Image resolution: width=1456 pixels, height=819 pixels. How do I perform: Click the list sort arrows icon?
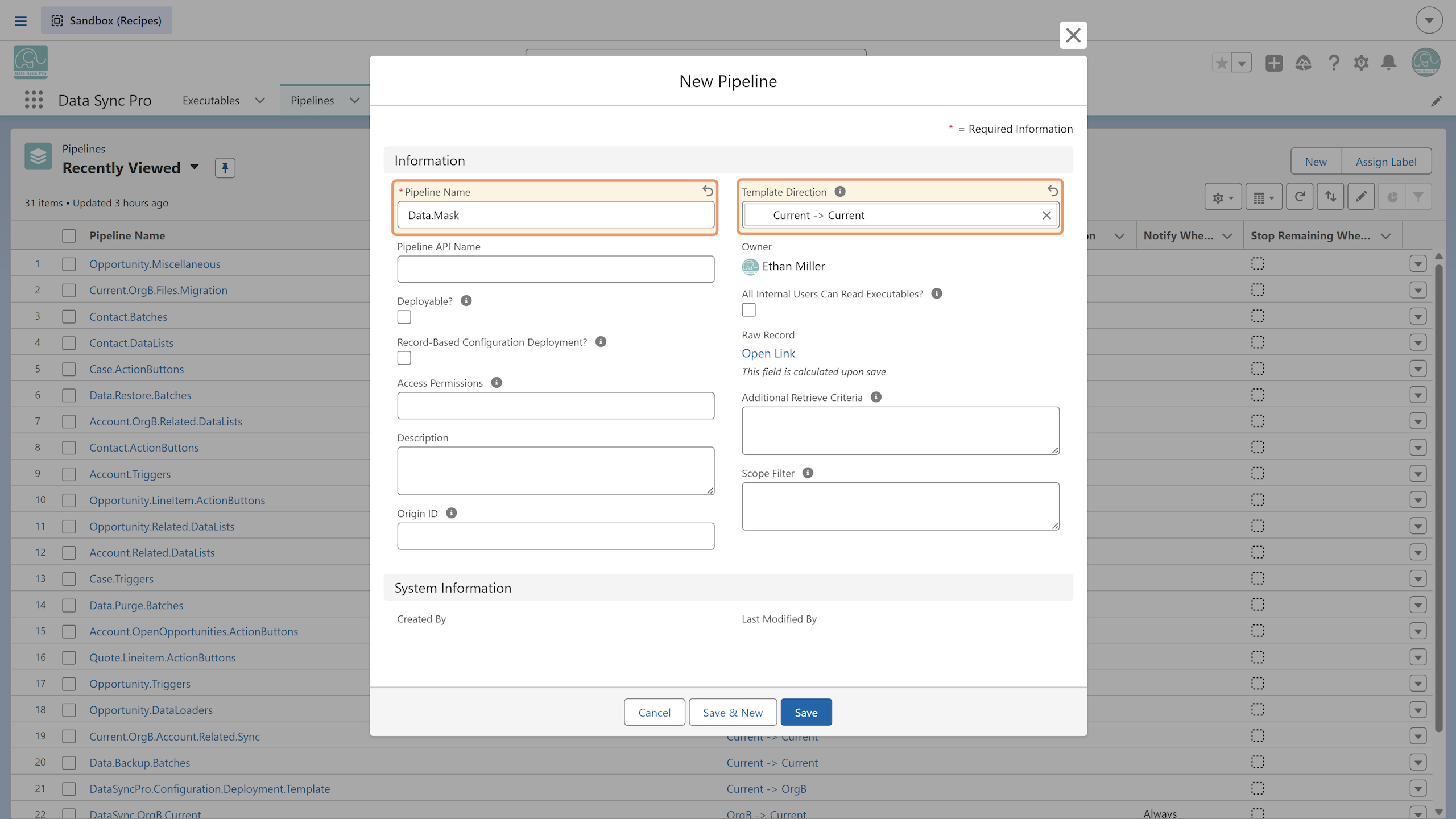pyautogui.click(x=1330, y=197)
